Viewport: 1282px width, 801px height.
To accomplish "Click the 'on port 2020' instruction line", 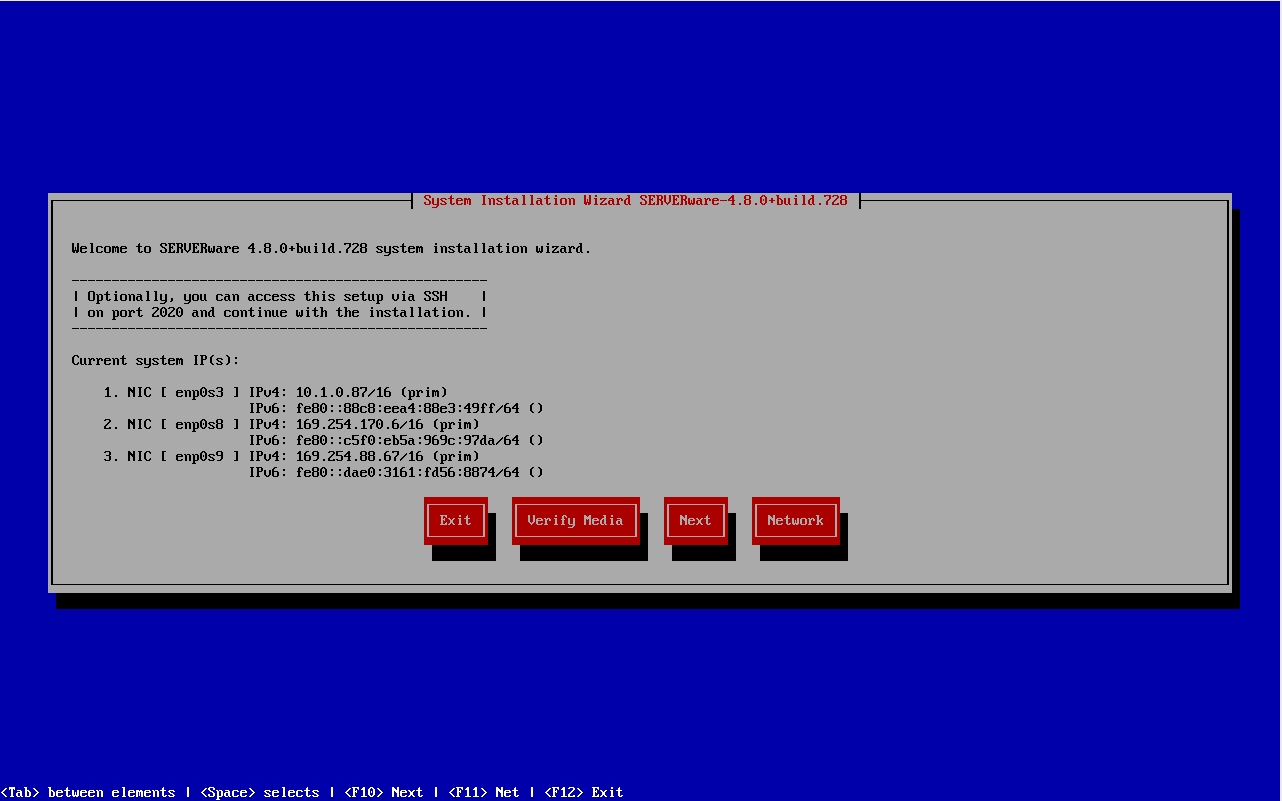I will [280, 312].
